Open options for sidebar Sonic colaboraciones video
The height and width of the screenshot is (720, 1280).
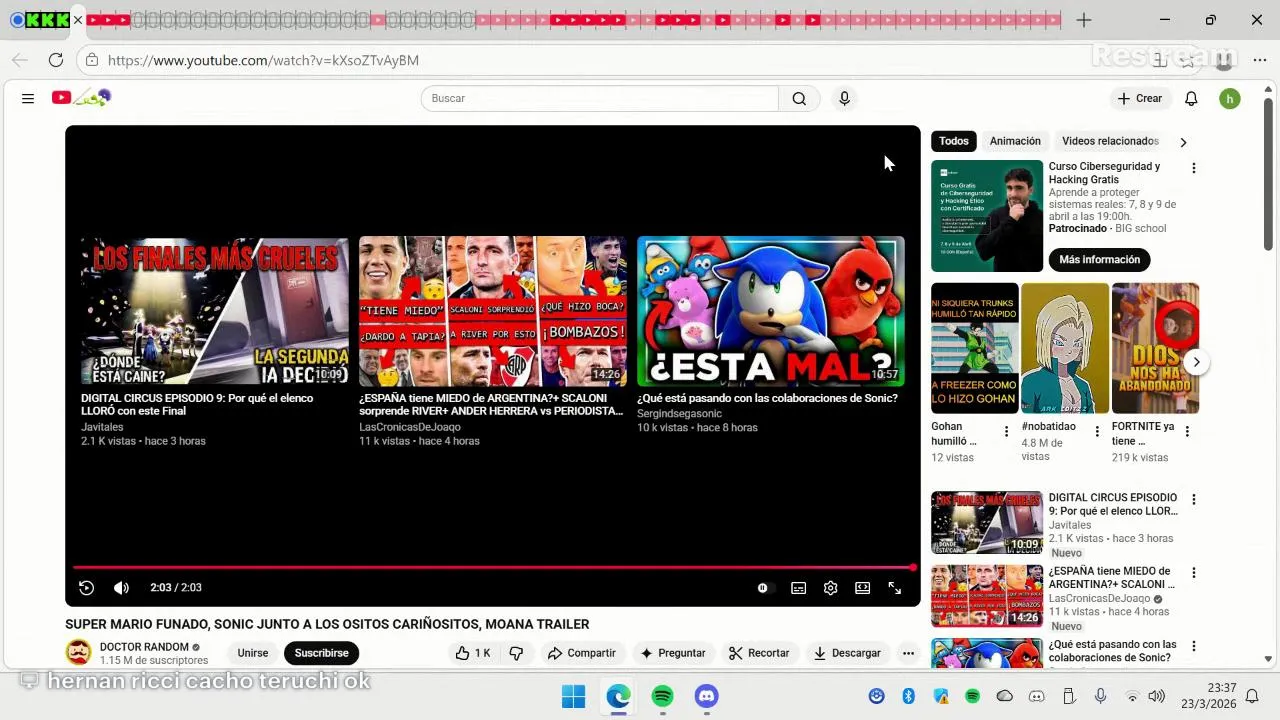point(1193,647)
